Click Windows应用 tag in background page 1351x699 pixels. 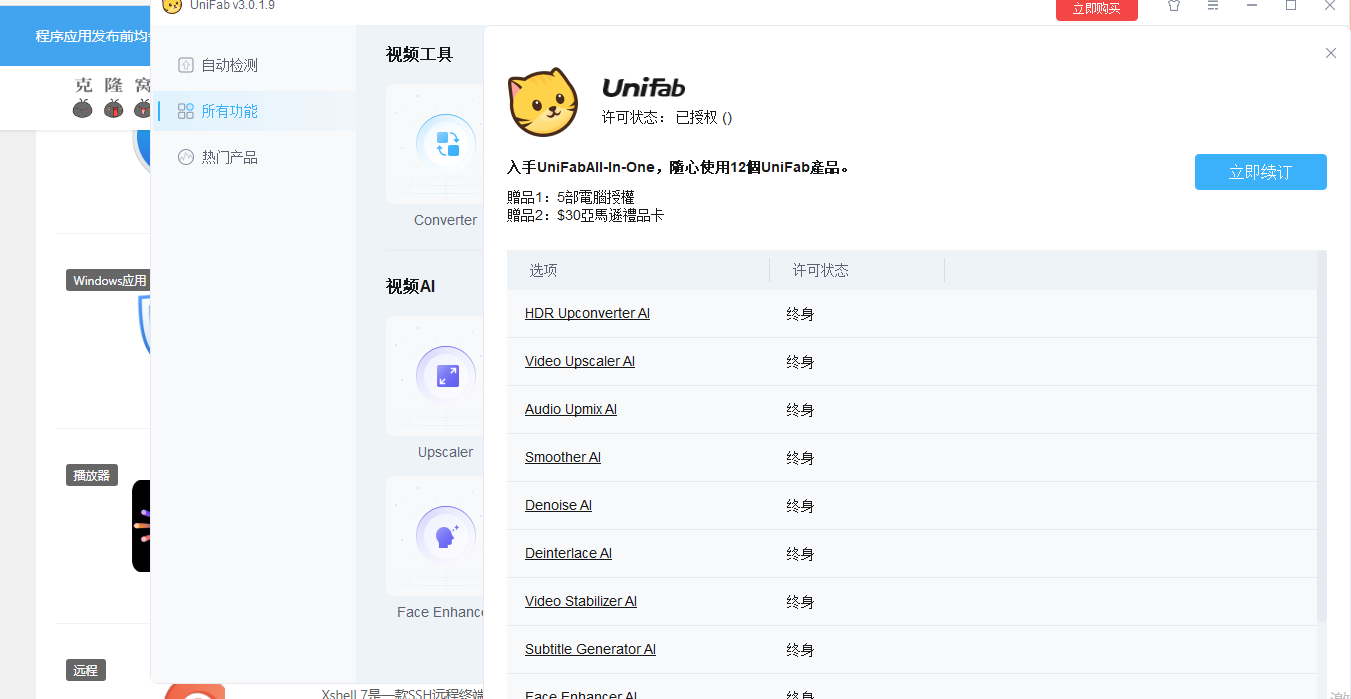[109, 281]
